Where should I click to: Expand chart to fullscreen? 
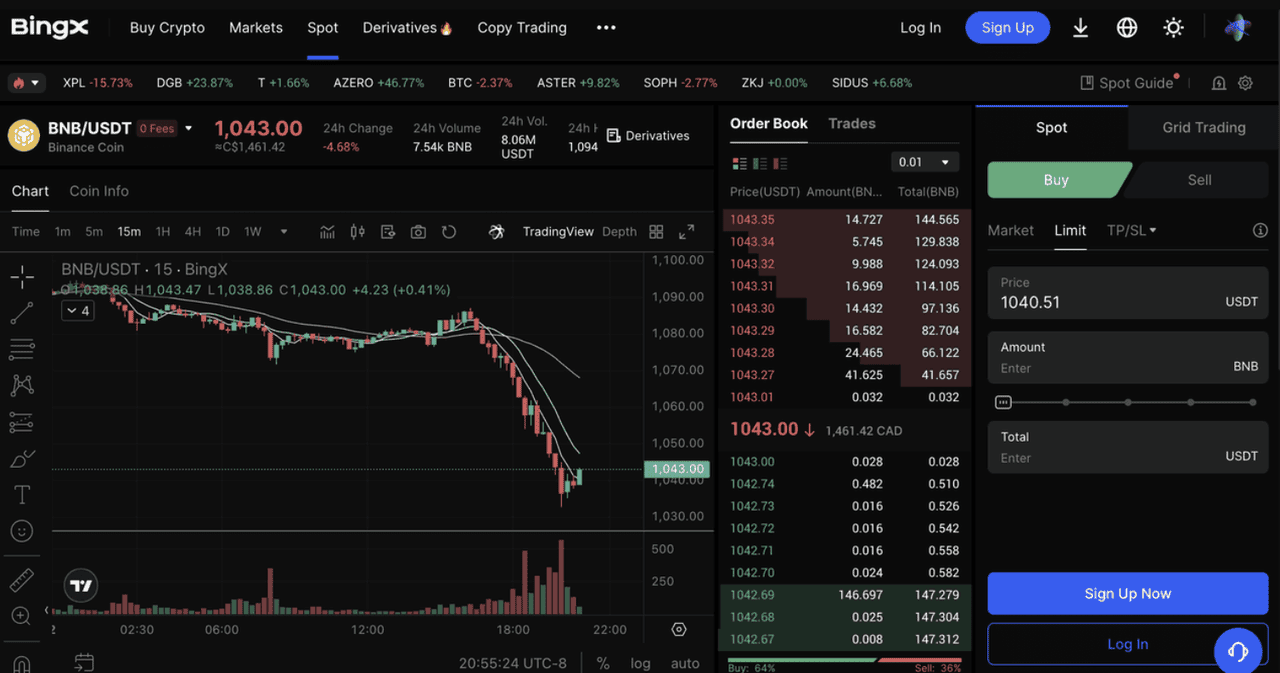686,232
